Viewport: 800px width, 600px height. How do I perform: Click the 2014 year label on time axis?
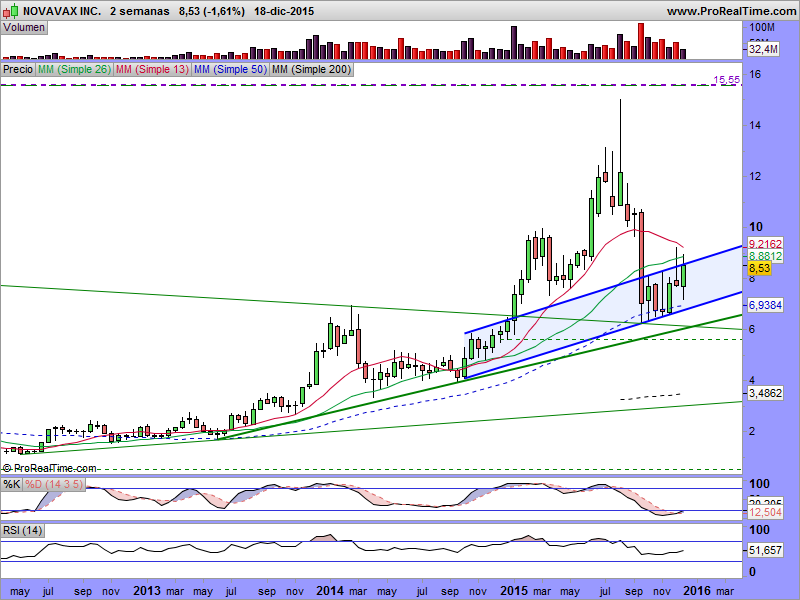point(331,591)
